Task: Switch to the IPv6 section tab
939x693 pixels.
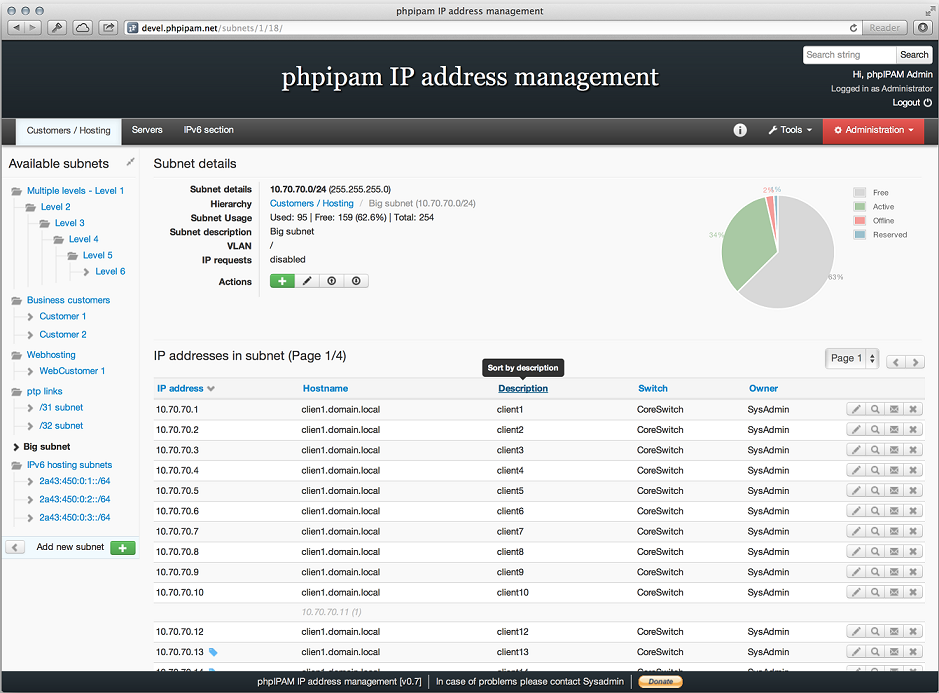Action: [208, 130]
